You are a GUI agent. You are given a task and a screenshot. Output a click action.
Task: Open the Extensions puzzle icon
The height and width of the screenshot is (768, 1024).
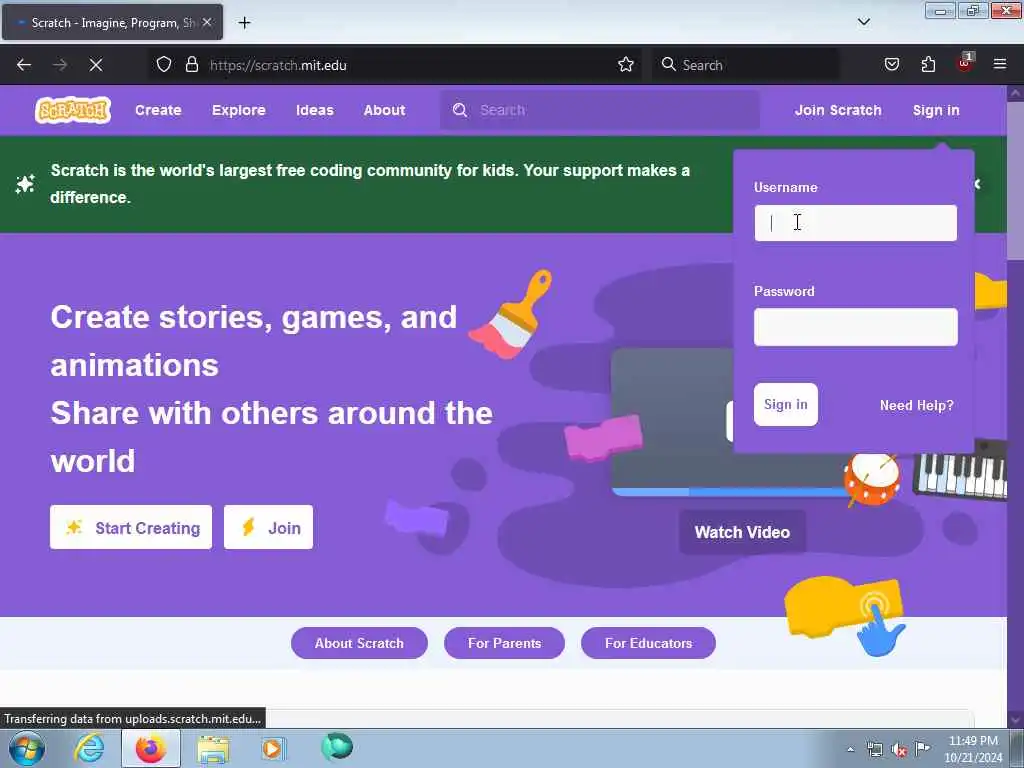click(x=928, y=64)
